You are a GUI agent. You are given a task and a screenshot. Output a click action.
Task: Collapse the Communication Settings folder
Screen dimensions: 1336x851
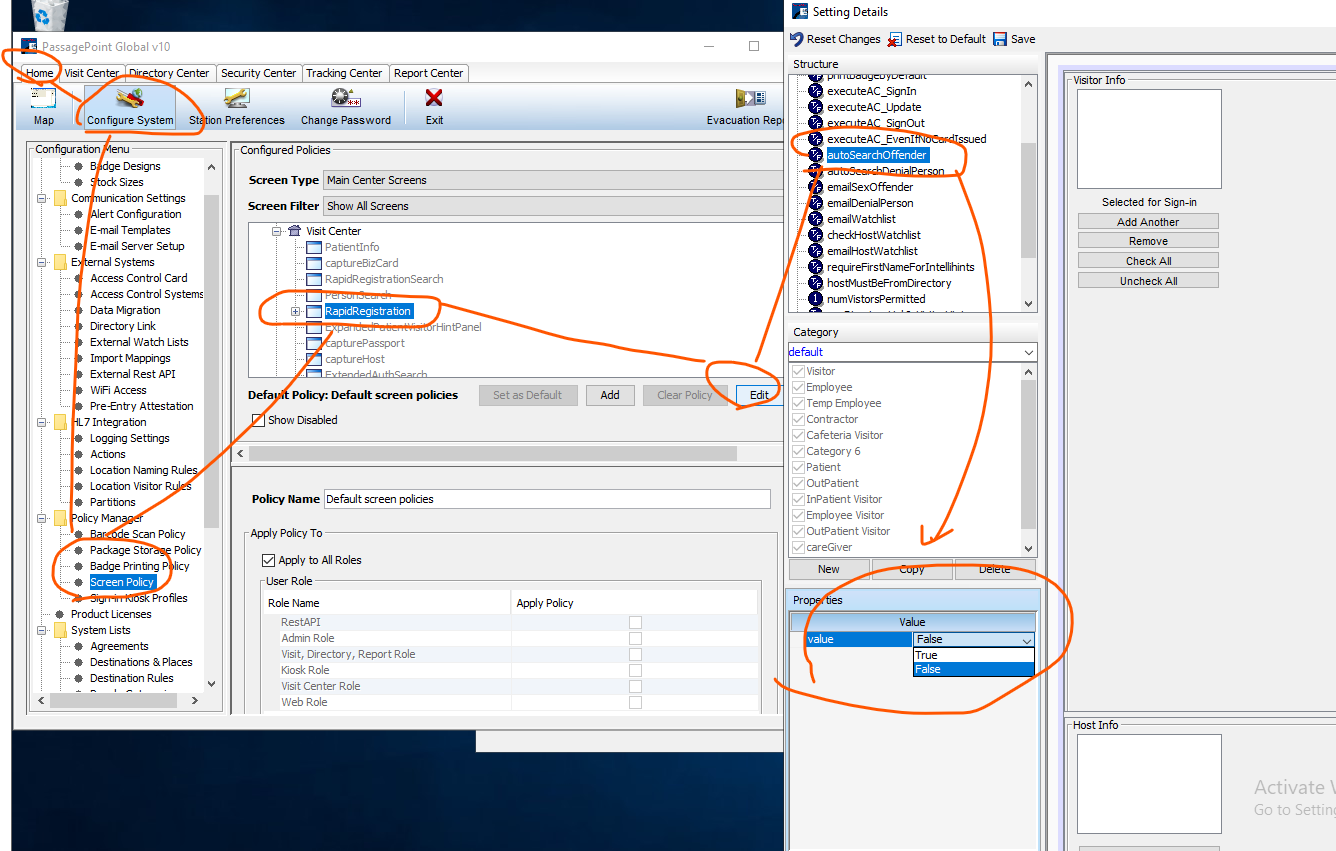click(x=43, y=198)
